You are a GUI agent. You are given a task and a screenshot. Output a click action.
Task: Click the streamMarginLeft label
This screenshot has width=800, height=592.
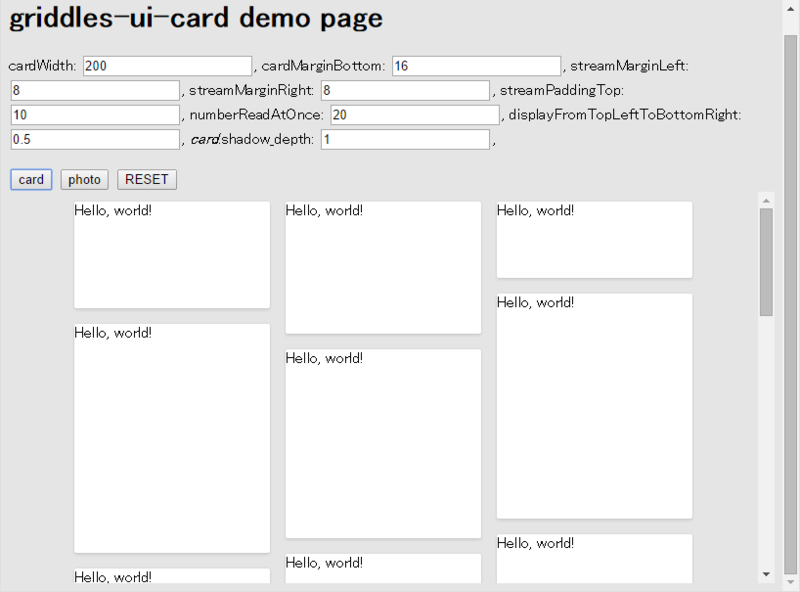point(629,66)
